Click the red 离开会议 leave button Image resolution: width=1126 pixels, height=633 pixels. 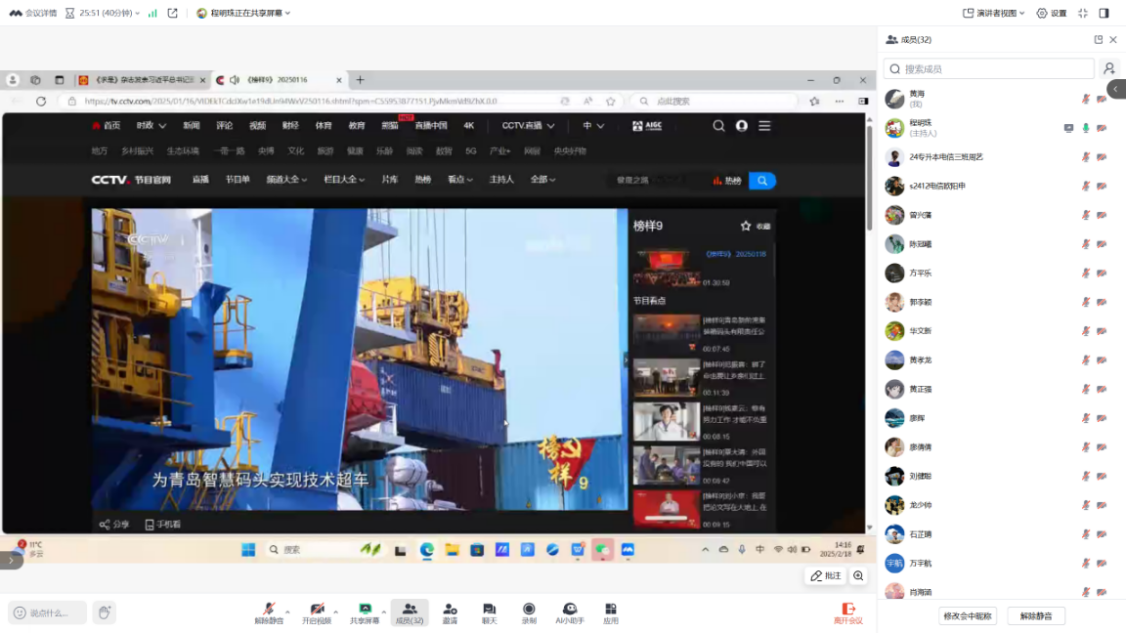848,612
